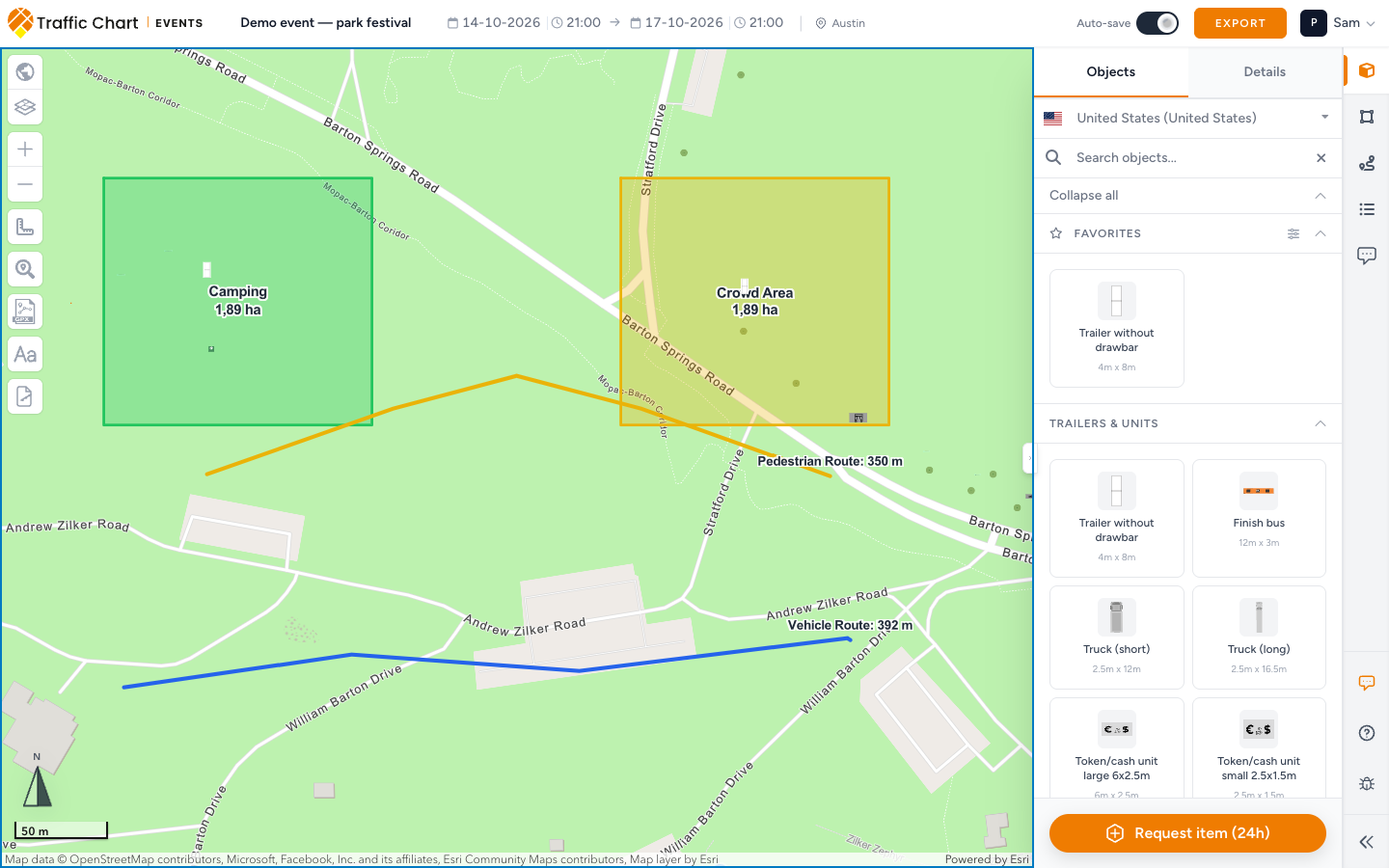
Task: Open the magnifier map search tool
Action: (25, 269)
